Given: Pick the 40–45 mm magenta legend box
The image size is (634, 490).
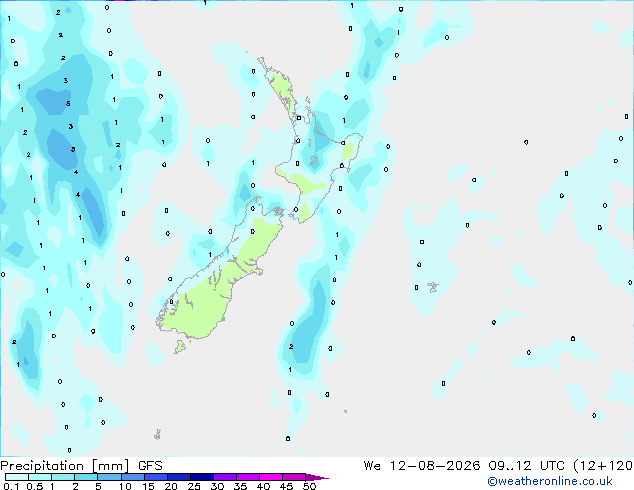Looking at the screenshot, I should (x=271, y=477).
